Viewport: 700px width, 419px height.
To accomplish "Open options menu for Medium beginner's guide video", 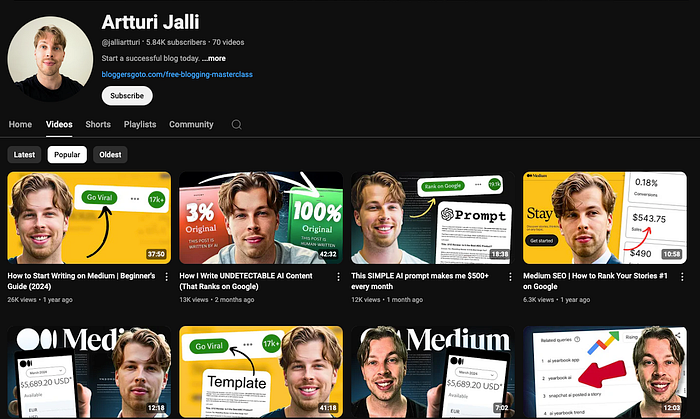I will 167,277.
